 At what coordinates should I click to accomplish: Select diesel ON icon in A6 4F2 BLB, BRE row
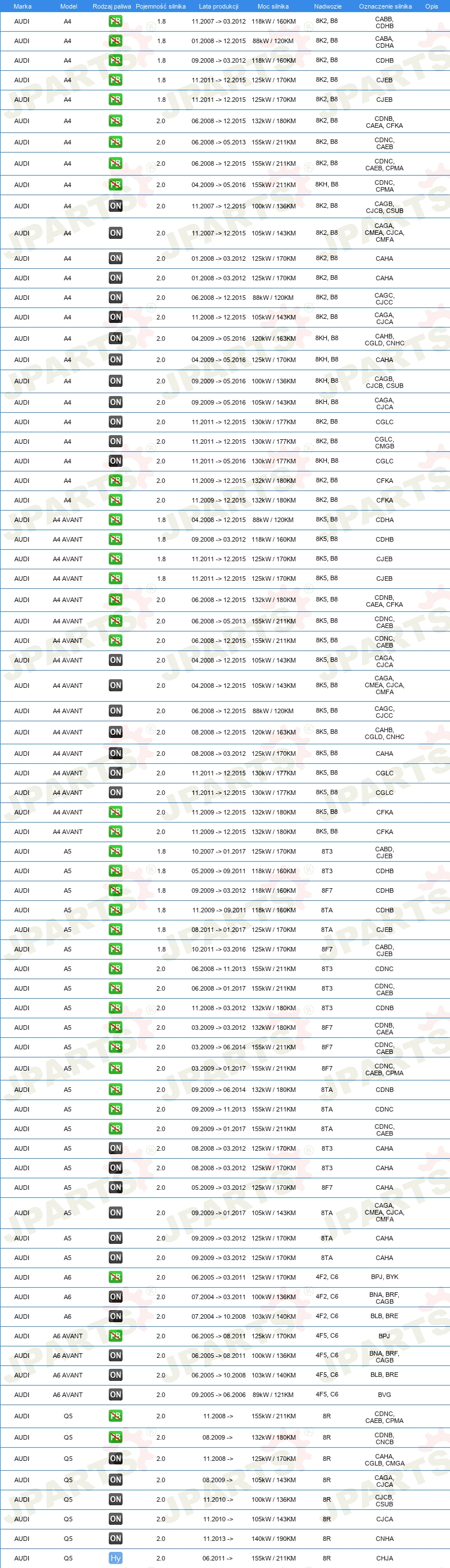[x=116, y=1316]
